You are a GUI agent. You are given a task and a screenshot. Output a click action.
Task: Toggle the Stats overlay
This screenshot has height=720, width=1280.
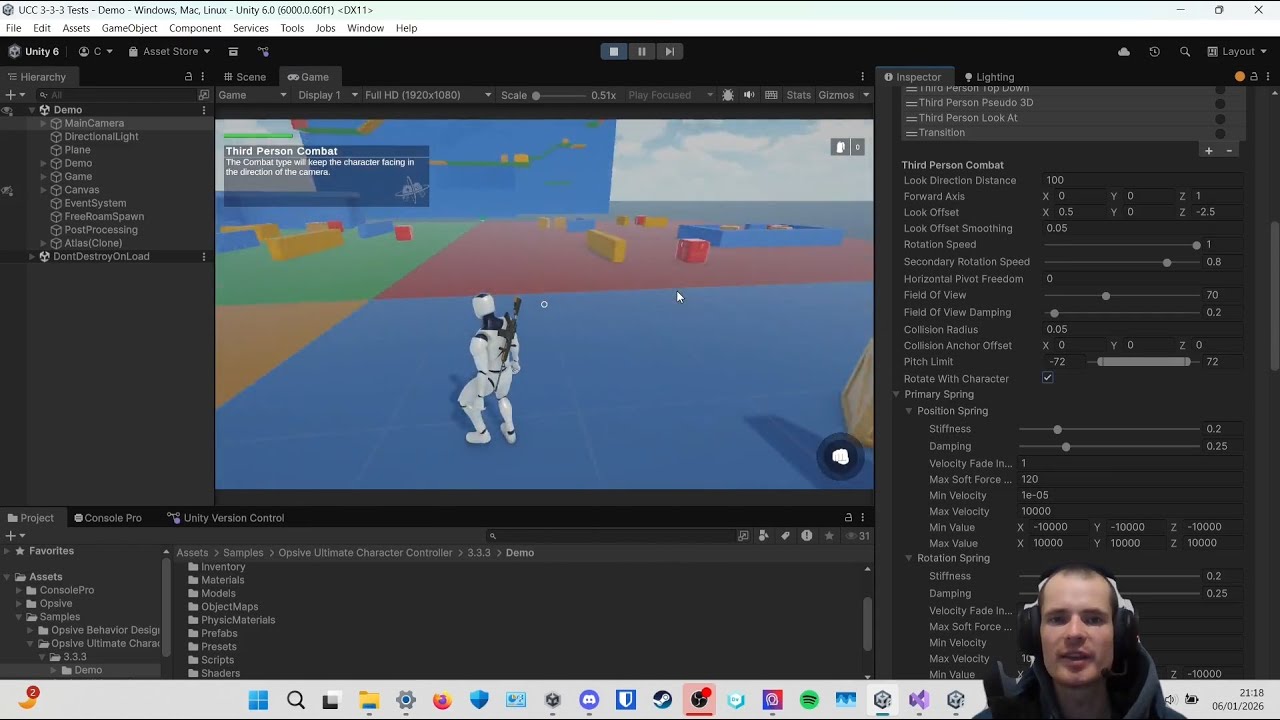tap(799, 95)
